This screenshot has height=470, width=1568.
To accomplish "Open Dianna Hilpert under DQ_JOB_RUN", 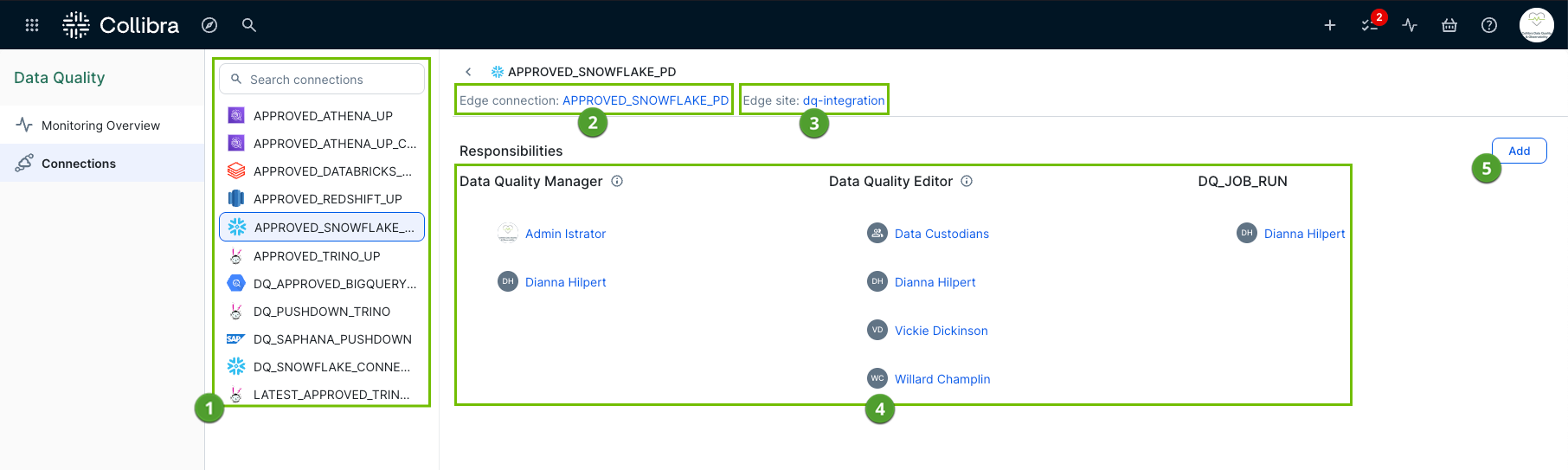I will (x=1304, y=234).
